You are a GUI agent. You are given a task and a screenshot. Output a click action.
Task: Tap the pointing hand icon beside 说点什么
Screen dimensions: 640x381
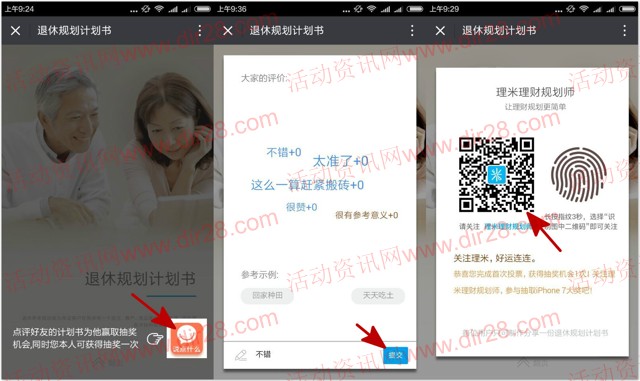click(155, 339)
